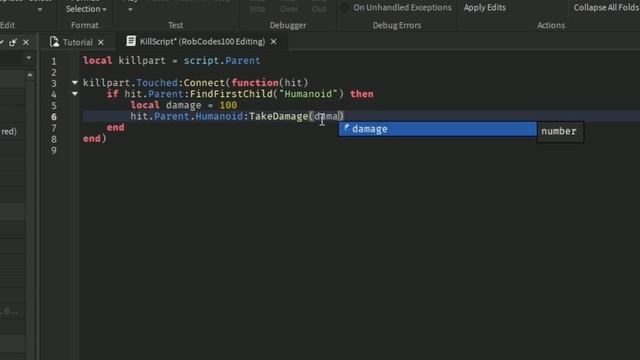Click the Step Out debugger button
This screenshot has width=640, height=360.
click(319, 9)
